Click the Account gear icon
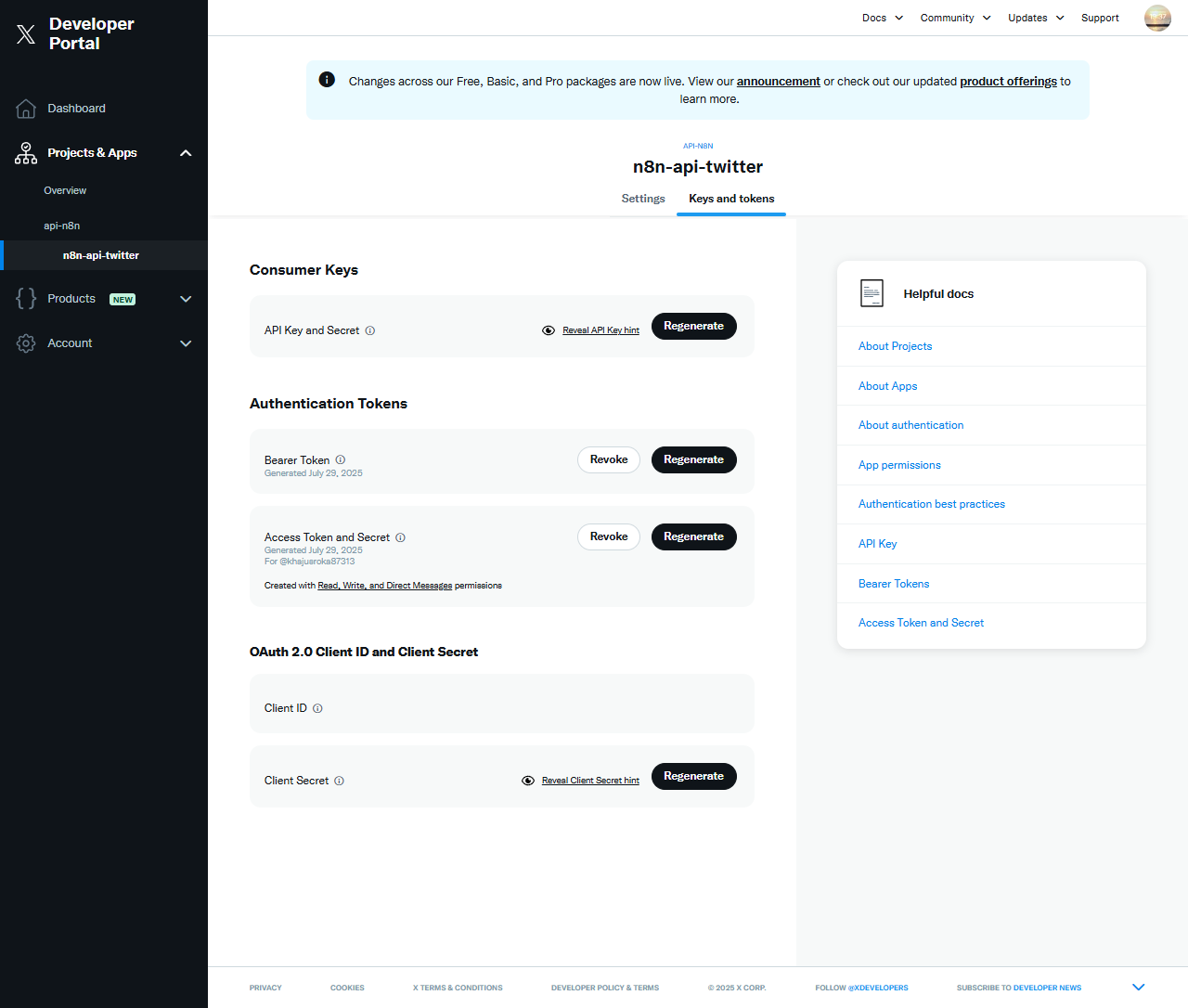The image size is (1188, 1008). (x=26, y=343)
